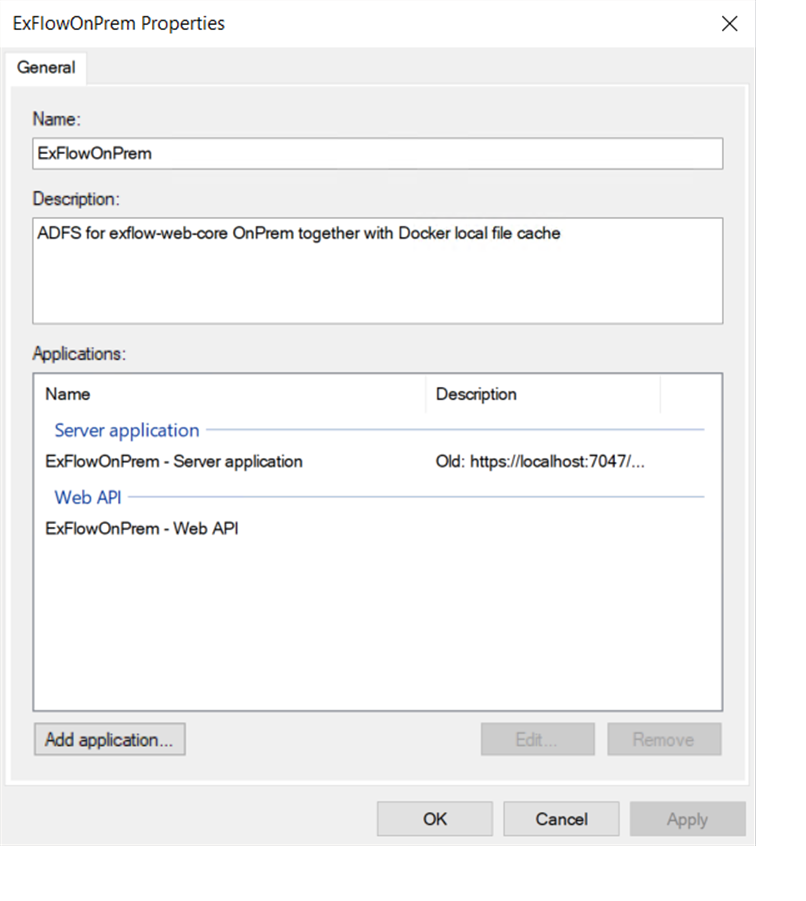
Task: Click the Remove button
Action: (x=664, y=740)
